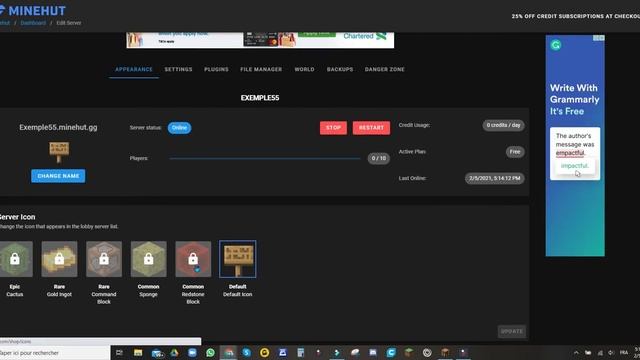Open Google Drive from the taskbar
Screen dimensions: 640x360
click(174, 353)
